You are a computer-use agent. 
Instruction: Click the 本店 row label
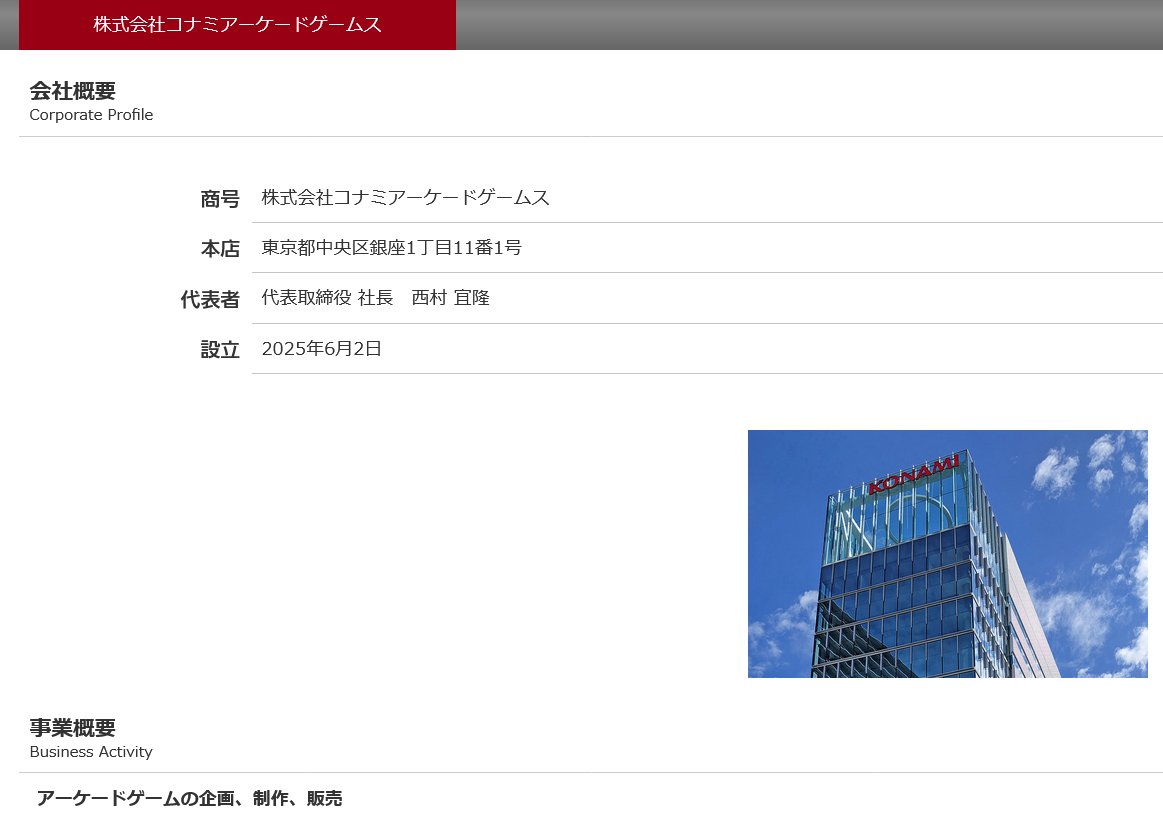[x=220, y=248]
